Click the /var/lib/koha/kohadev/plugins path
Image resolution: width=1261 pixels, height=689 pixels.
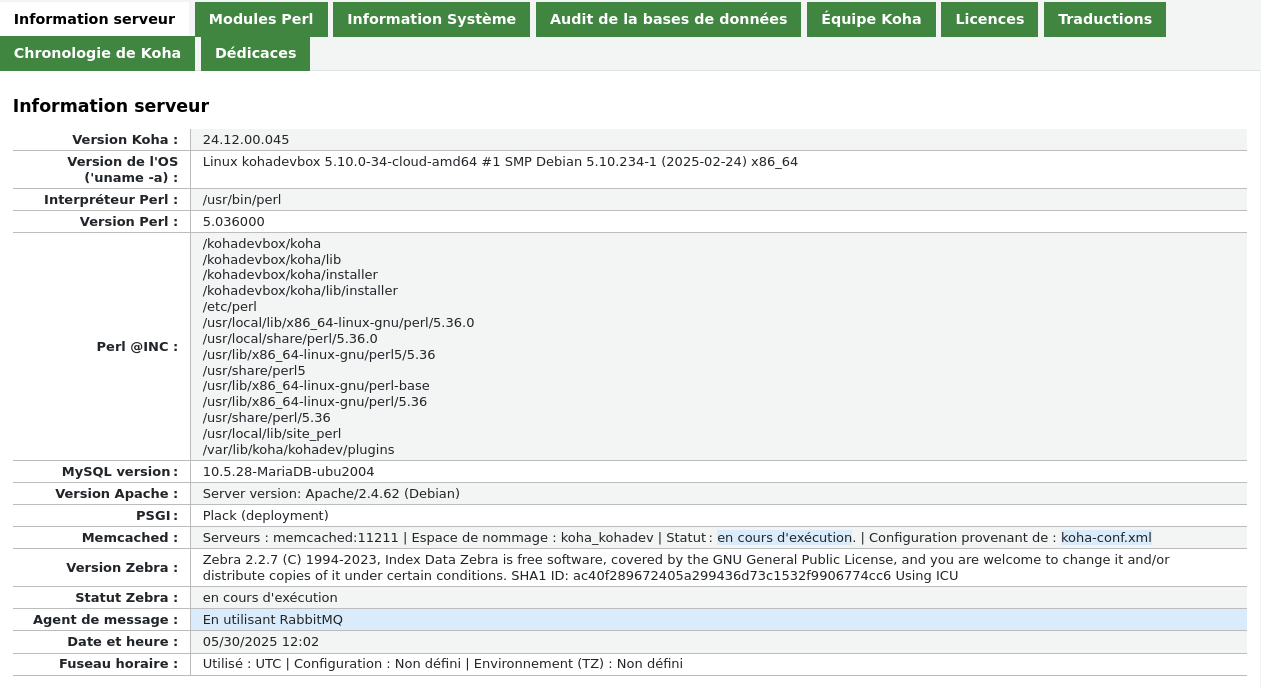[x=298, y=450]
